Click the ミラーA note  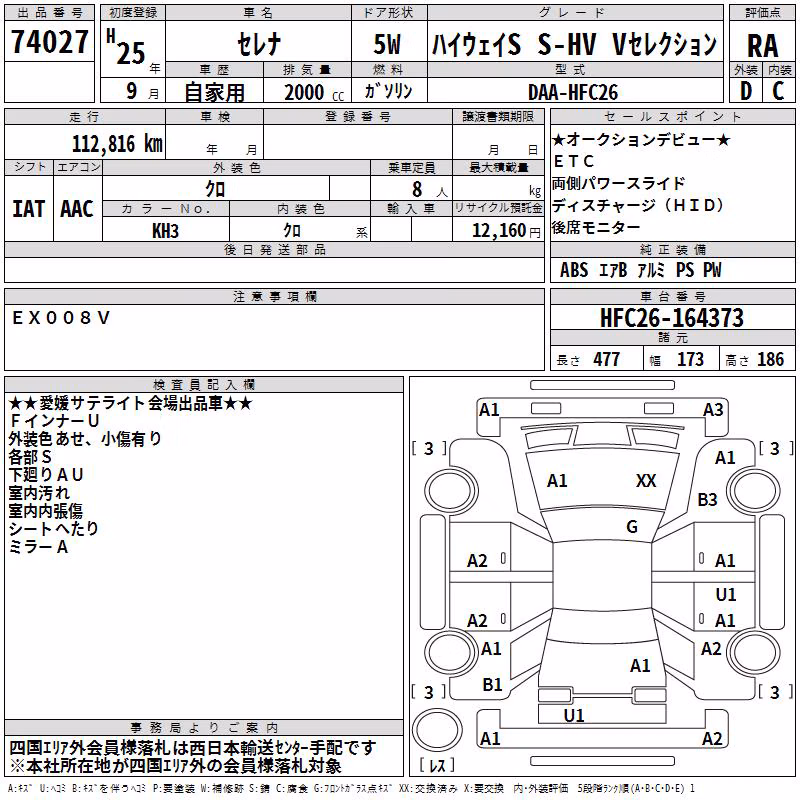38,547
